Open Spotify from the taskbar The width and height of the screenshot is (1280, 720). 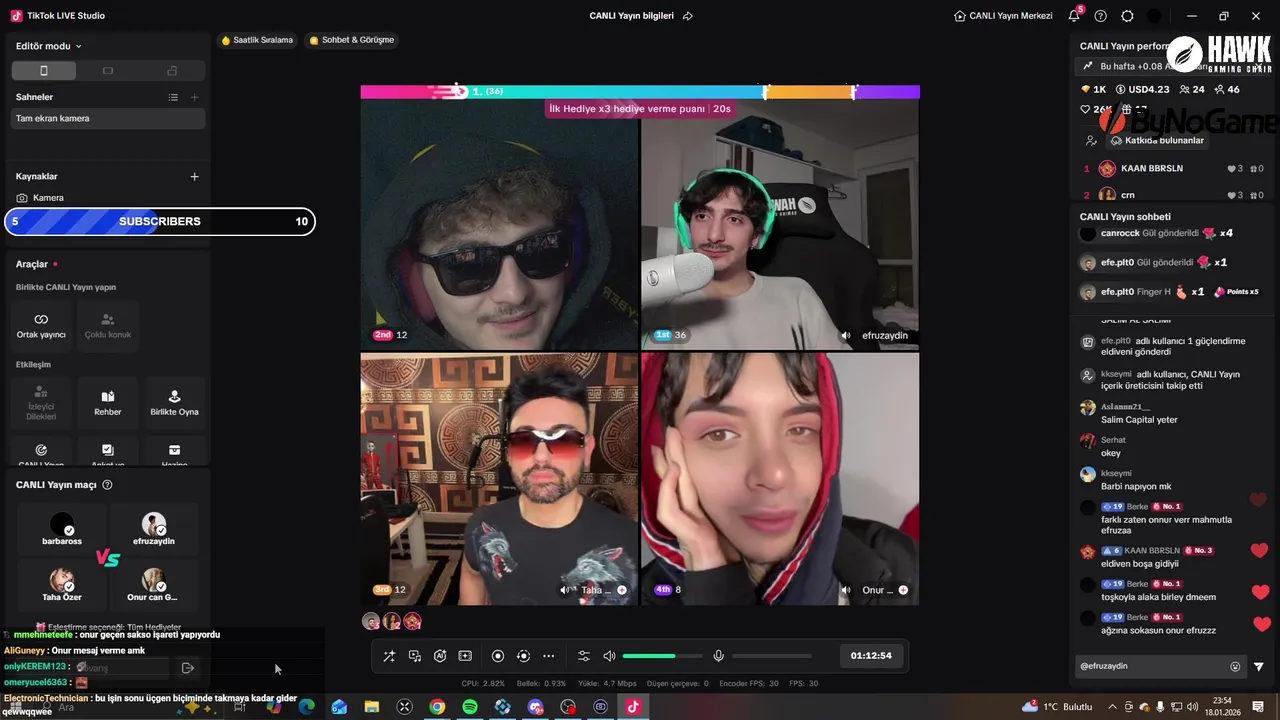pyautogui.click(x=470, y=707)
